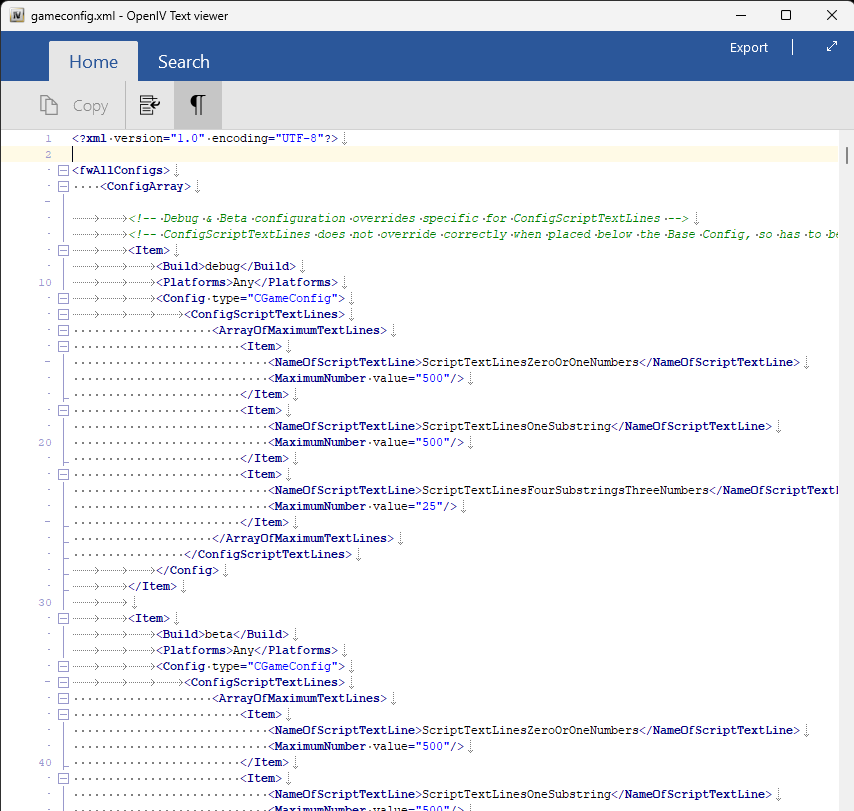Toggle the show whitespace pilcrow button
Image resolution: width=854 pixels, height=811 pixels.
point(198,105)
